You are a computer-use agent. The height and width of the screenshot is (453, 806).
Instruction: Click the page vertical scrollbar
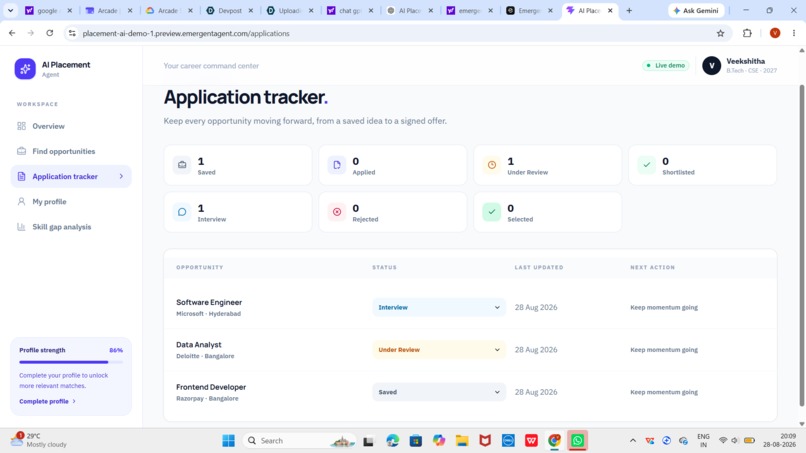click(801, 245)
